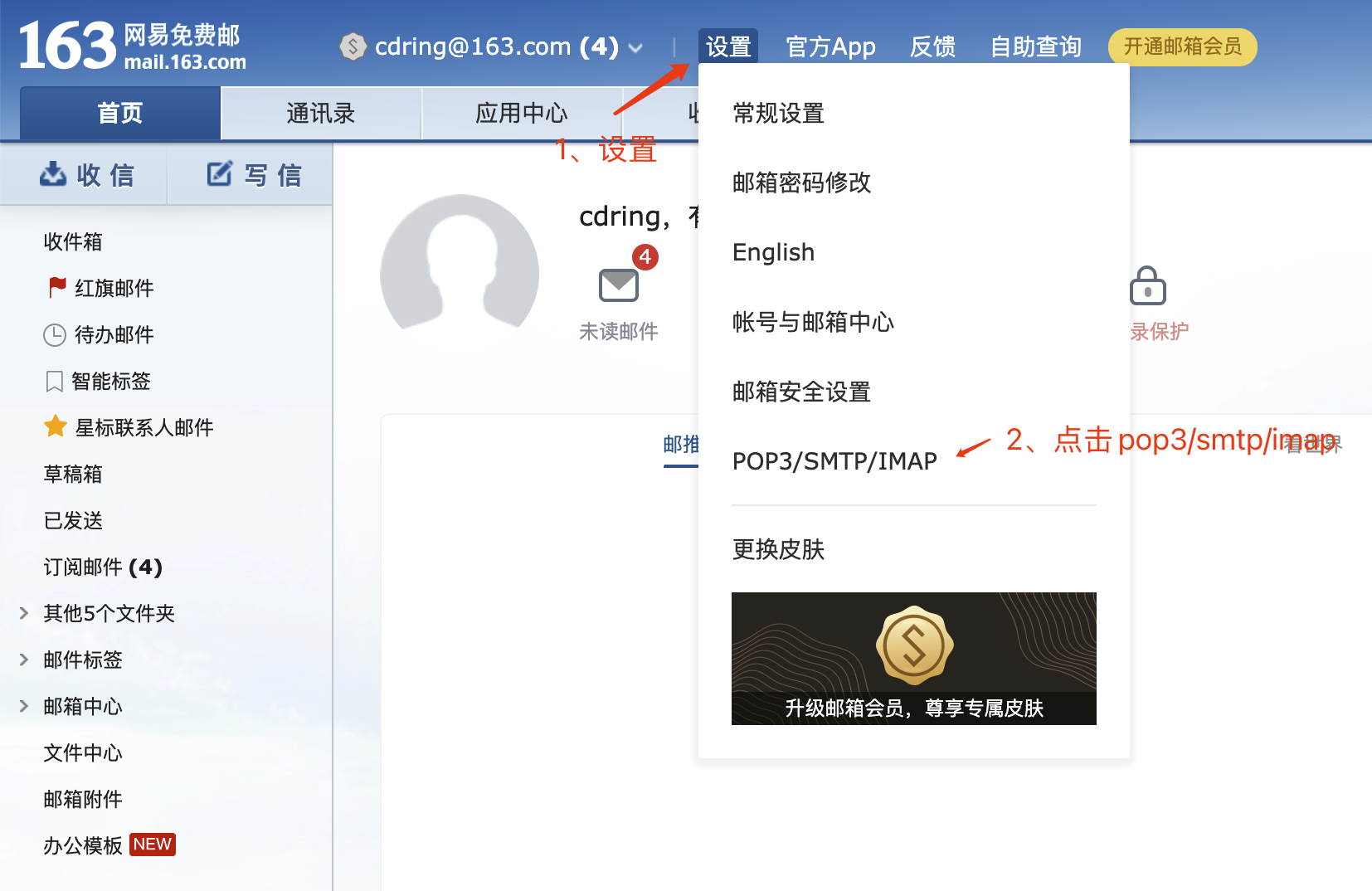Open 文件中心 in the sidebar
Screen dimensions: 1372x891
pyautogui.click(x=83, y=752)
